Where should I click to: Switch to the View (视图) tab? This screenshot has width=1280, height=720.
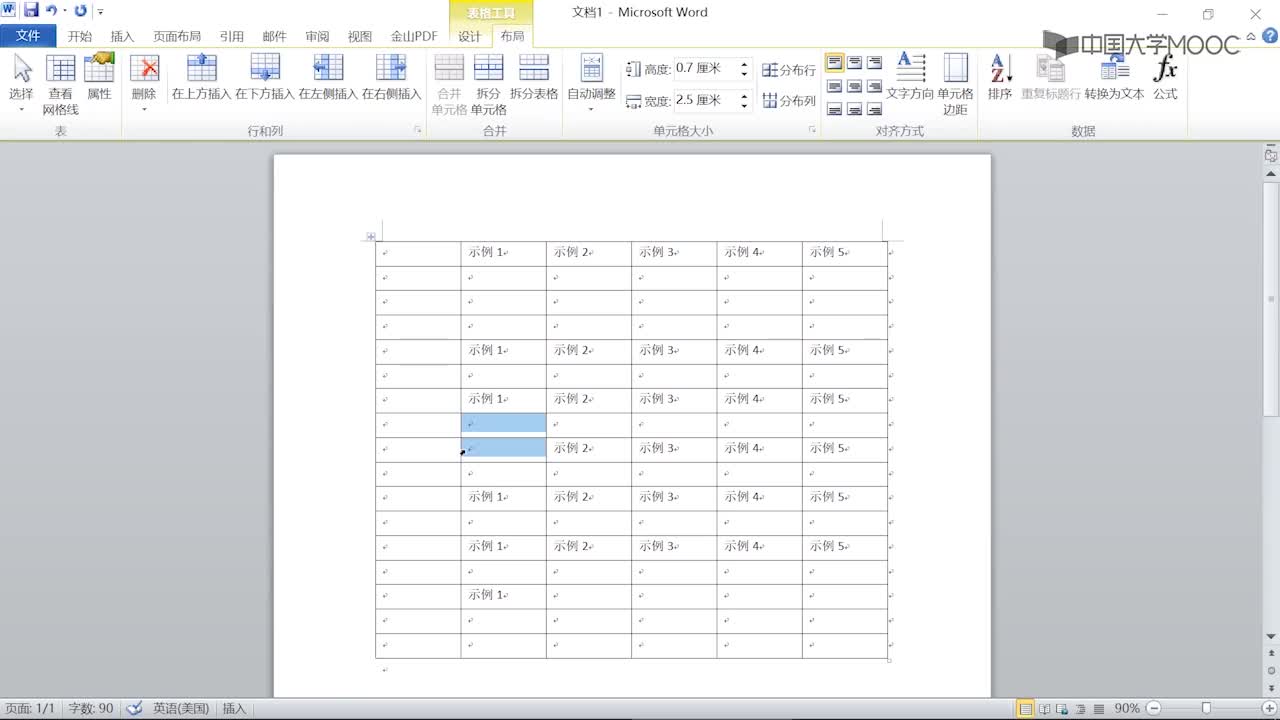360,36
